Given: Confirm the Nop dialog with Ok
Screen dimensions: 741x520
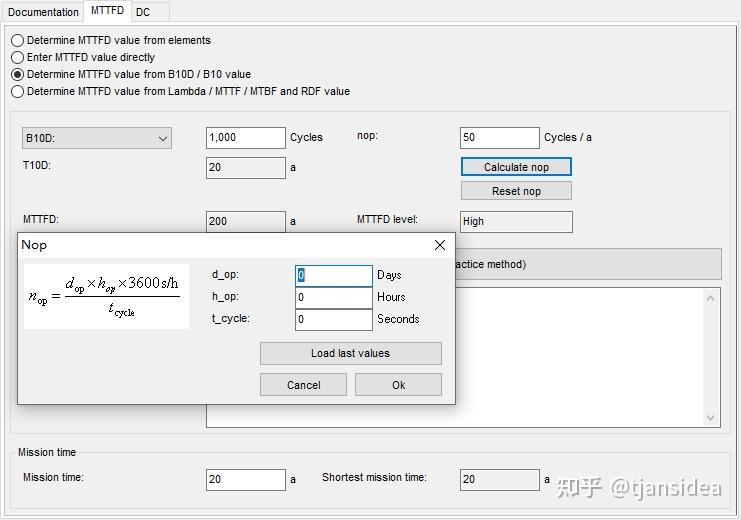Looking at the screenshot, I should [398, 385].
